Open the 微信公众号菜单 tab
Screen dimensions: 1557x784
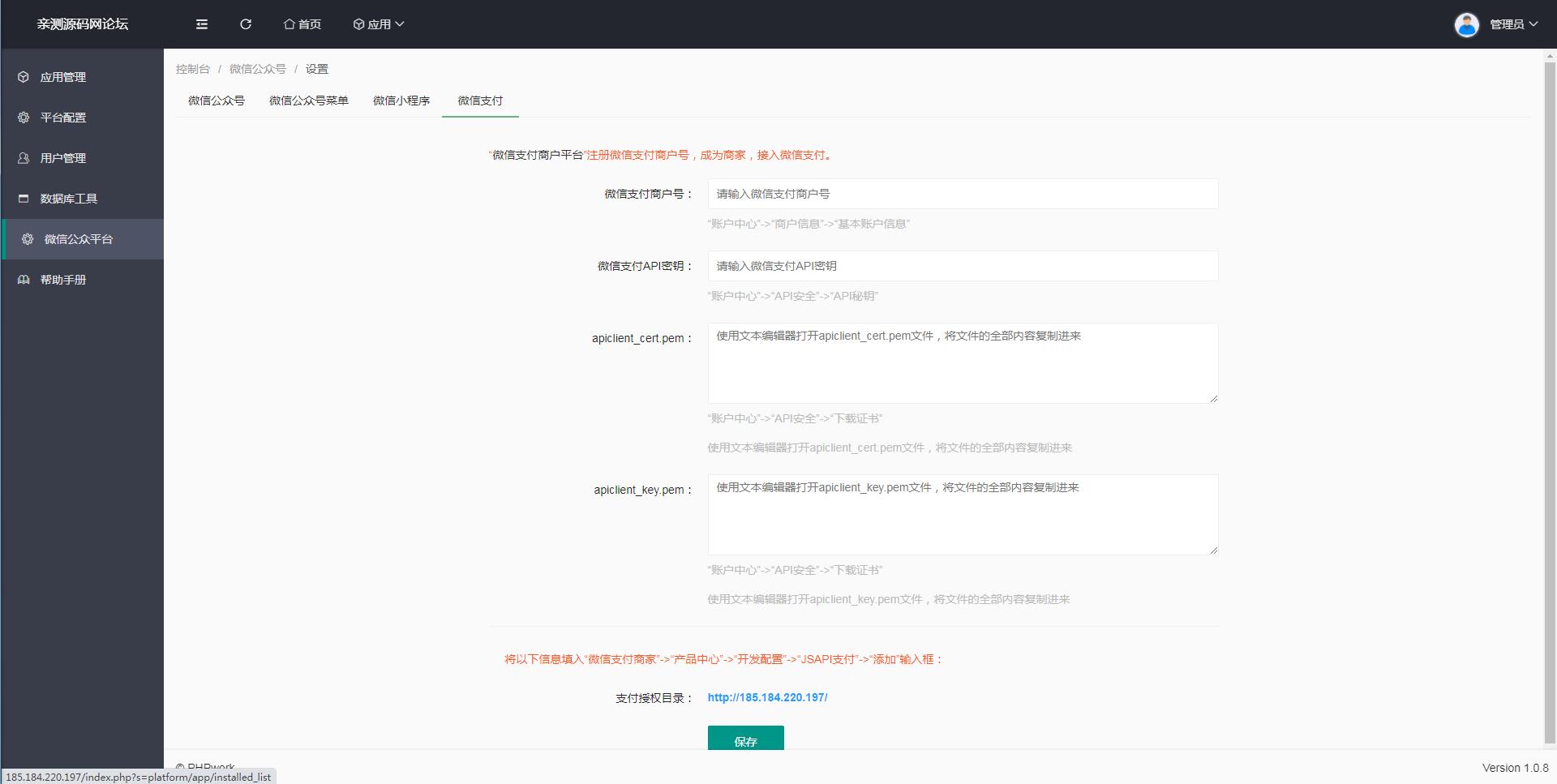click(x=309, y=101)
